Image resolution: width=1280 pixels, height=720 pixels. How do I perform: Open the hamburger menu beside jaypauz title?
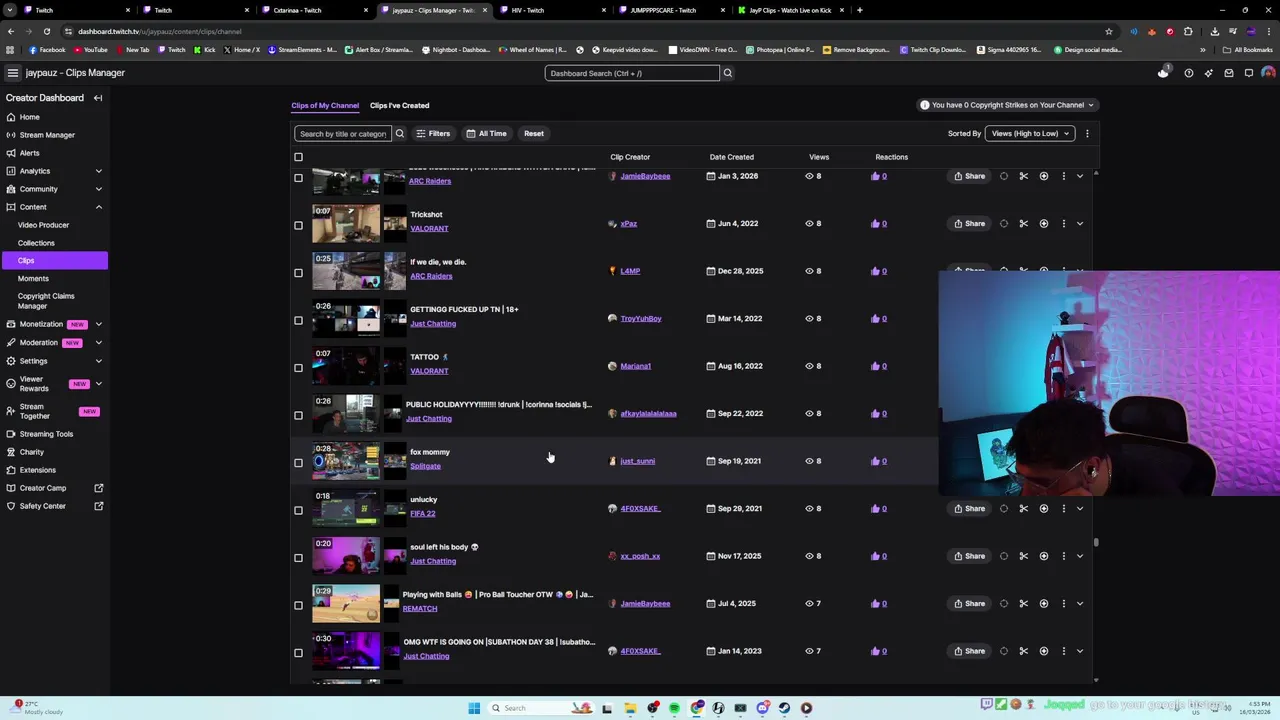(x=12, y=73)
